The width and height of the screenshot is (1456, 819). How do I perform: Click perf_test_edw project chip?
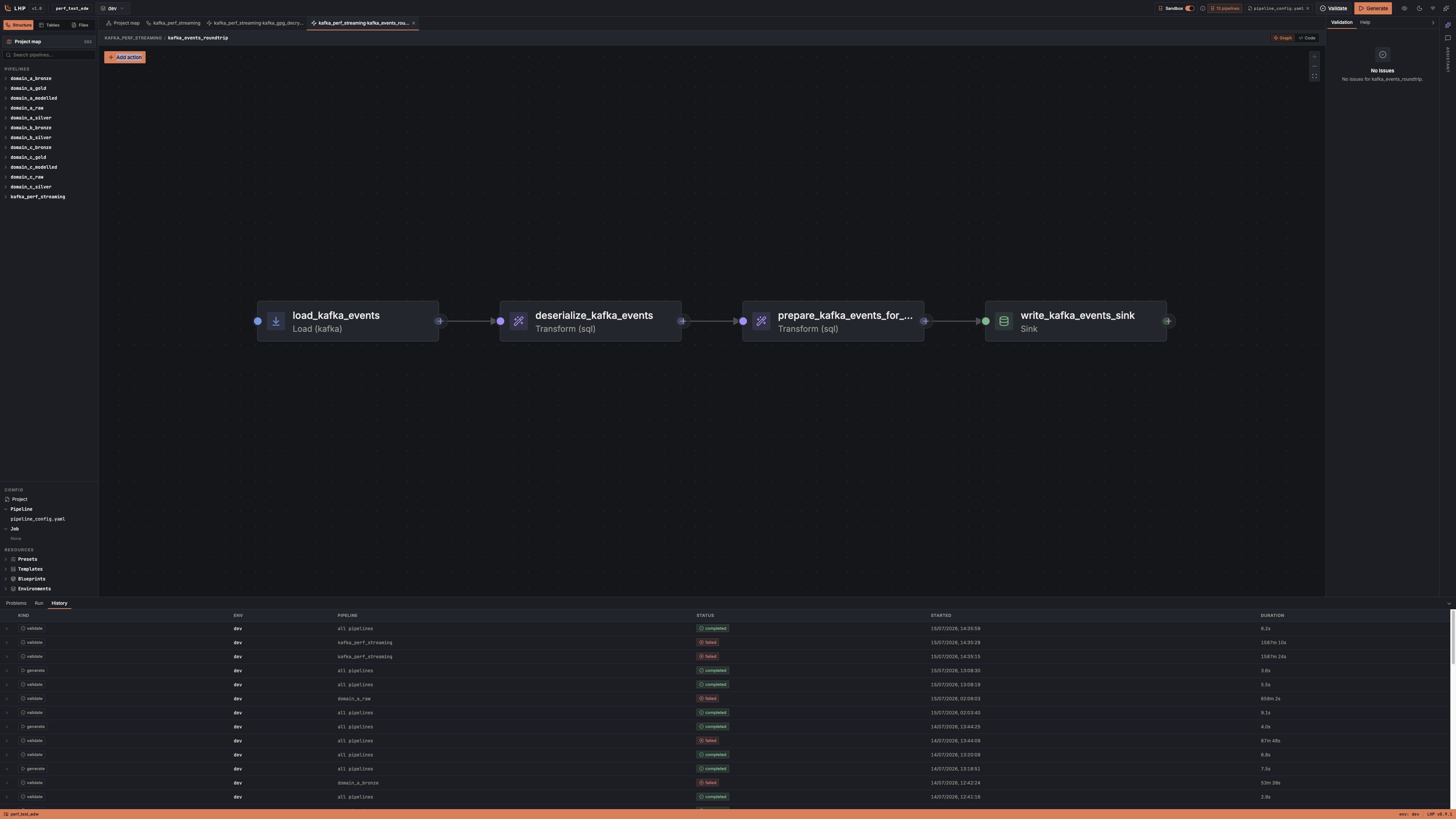72,8
